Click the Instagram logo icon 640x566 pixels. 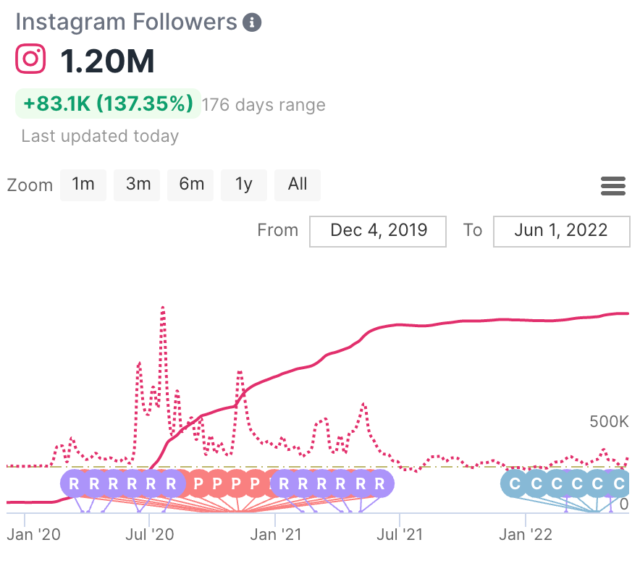(x=31, y=60)
